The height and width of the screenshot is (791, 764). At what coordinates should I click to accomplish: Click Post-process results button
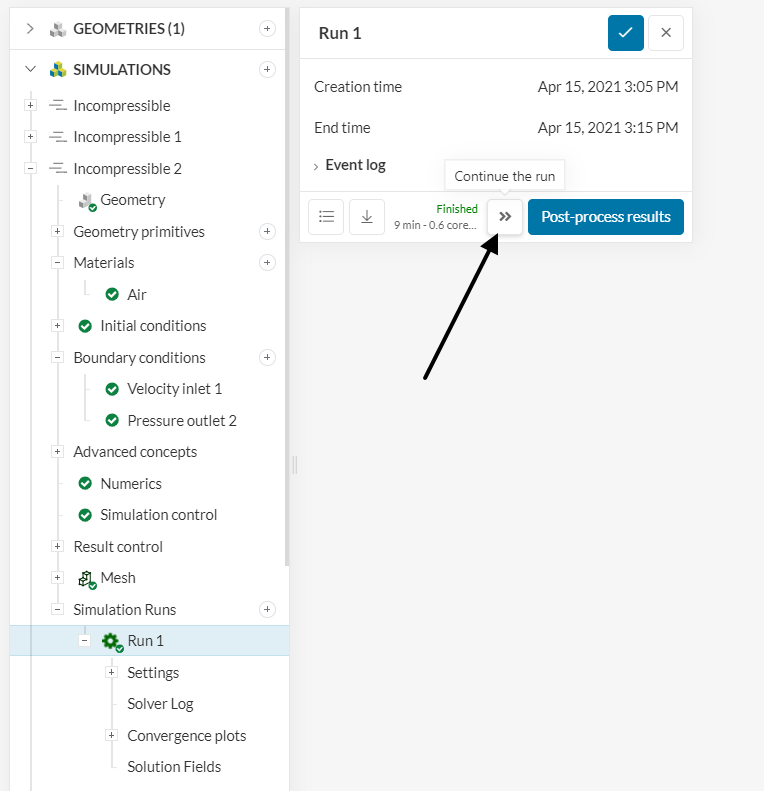click(605, 217)
